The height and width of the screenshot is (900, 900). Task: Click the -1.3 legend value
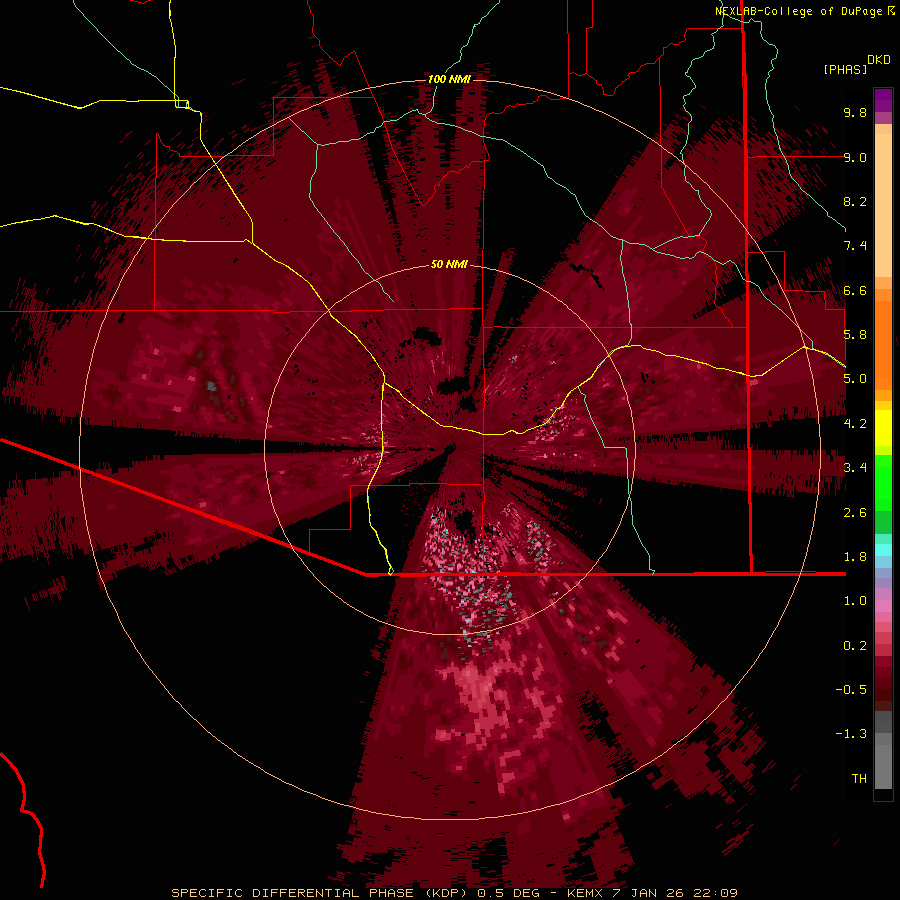[x=851, y=734]
